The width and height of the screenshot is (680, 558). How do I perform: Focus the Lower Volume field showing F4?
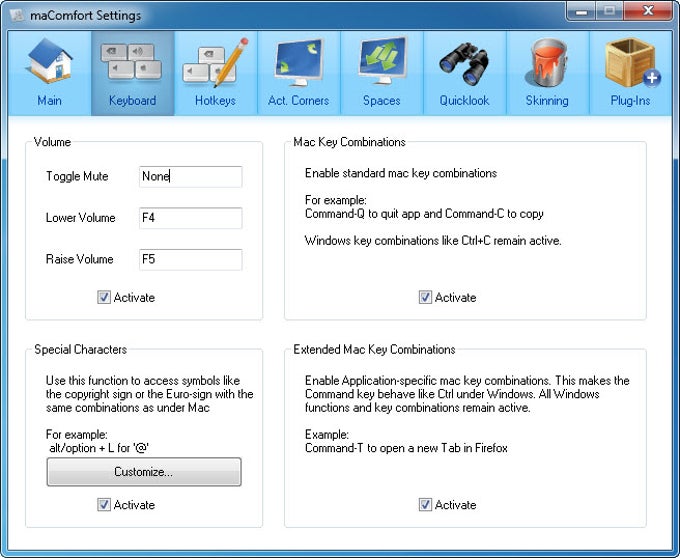point(190,218)
